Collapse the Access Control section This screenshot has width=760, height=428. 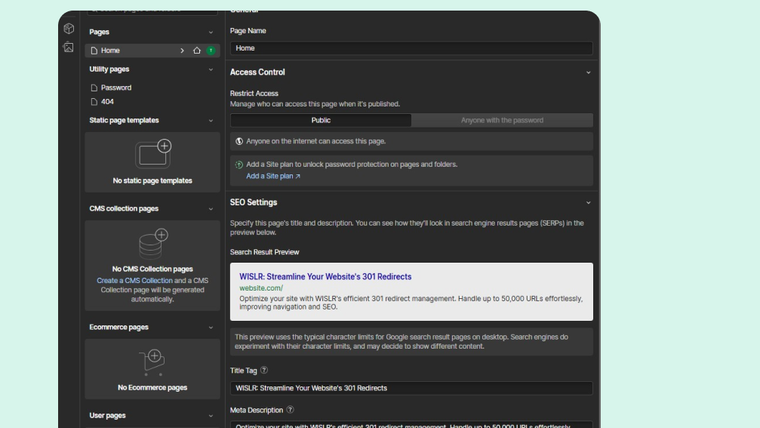588,72
